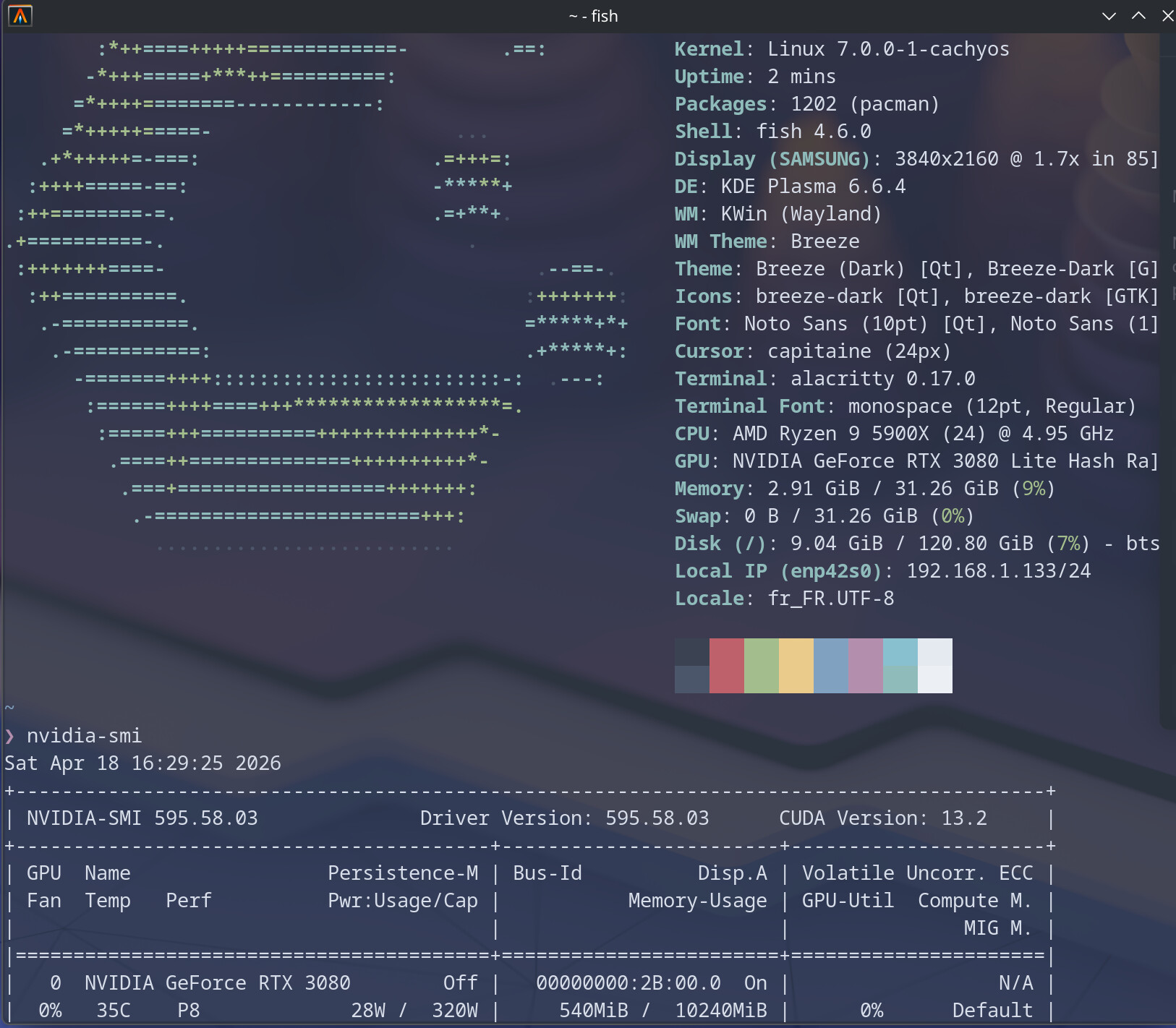This screenshot has width=1176, height=1028.
Task: Minimize the fish terminal window
Action: tap(1108, 16)
